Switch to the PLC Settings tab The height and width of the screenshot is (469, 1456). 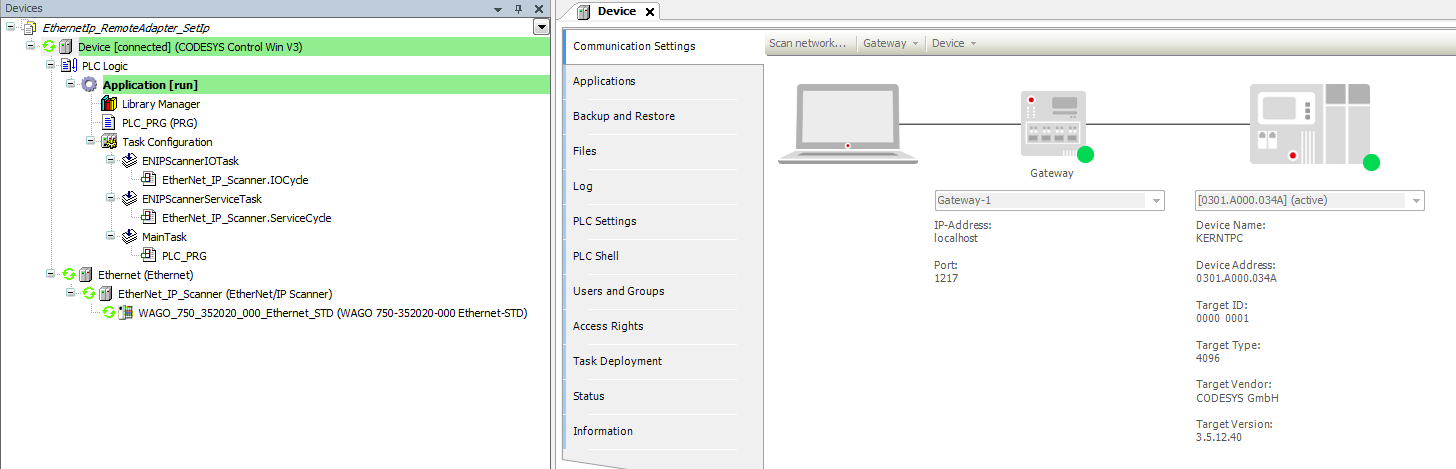pyautogui.click(x=604, y=221)
